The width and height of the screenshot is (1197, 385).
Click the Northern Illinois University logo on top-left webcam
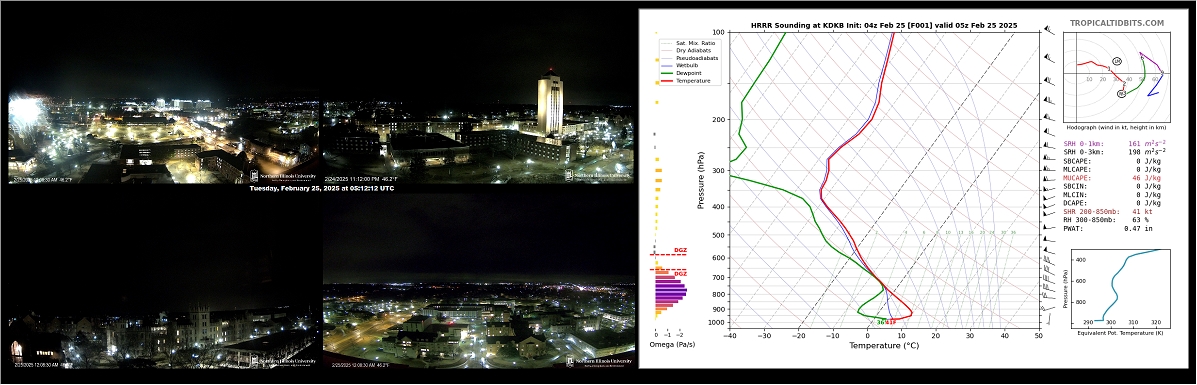pos(282,175)
